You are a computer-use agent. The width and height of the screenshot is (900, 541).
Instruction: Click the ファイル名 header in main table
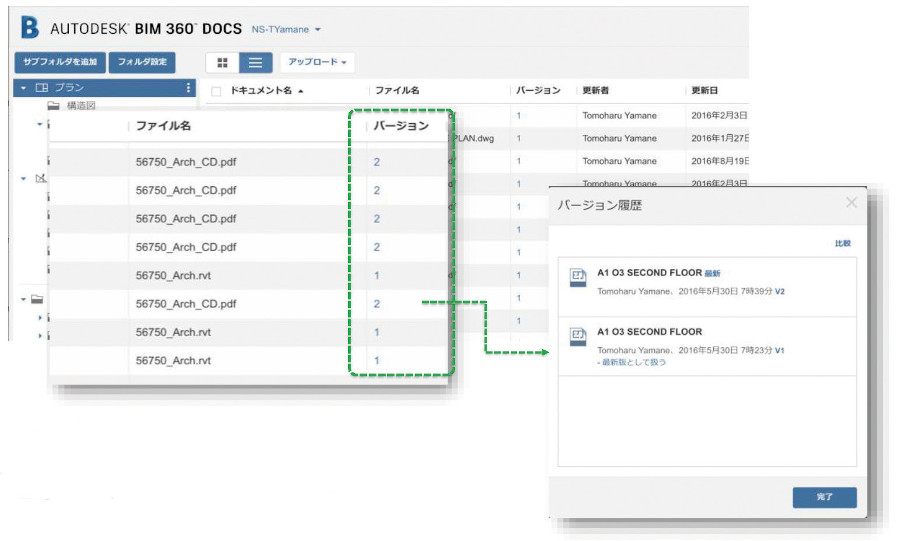(x=397, y=90)
